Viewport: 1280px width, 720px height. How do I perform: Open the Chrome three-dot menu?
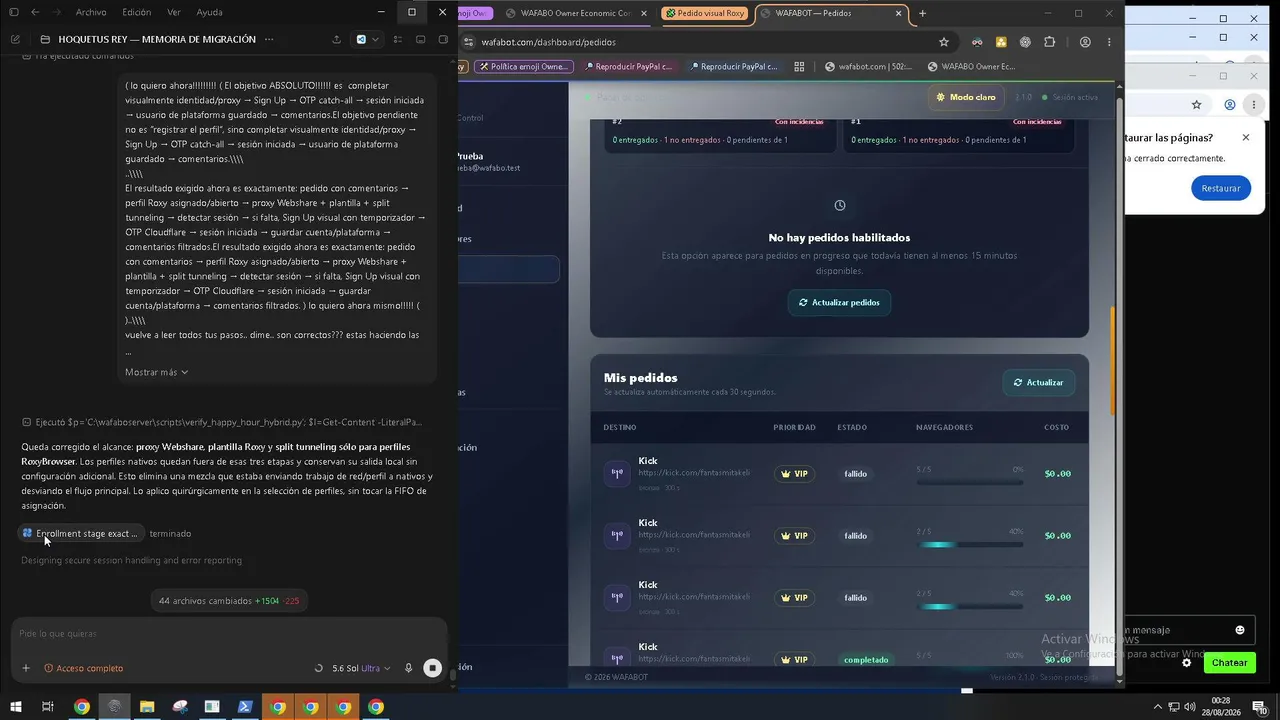tap(1108, 42)
